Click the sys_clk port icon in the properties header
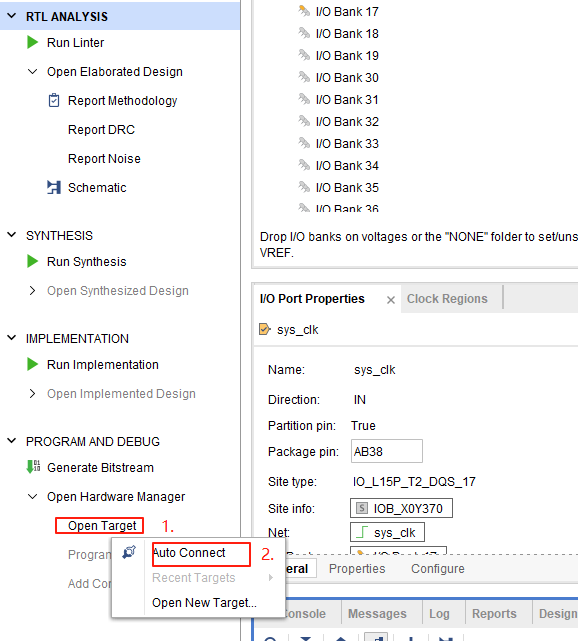Image resolution: width=578 pixels, height=641 pixels. coord(265,329)
